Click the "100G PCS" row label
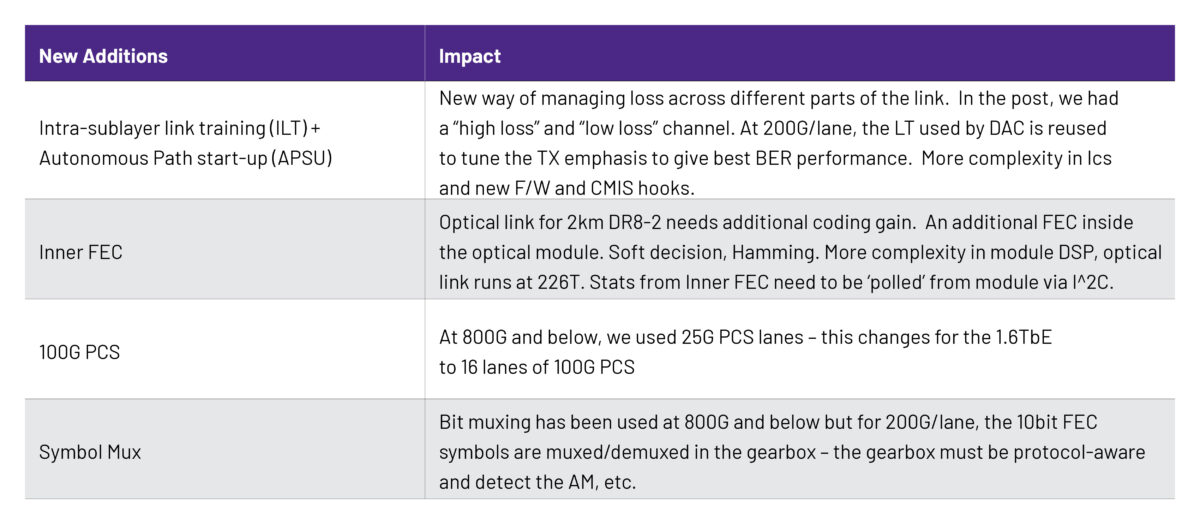Image resolution: width=1200 pixels, height=525 pixels. coord(80,352)
